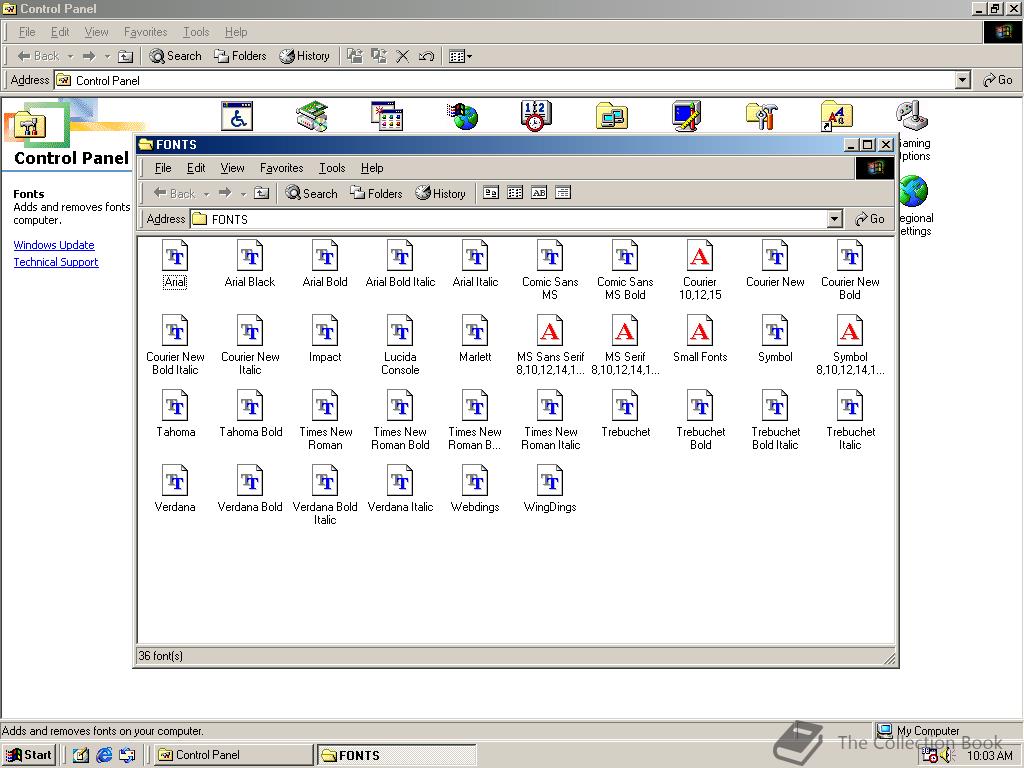Select the MS Sans Serif bitmap font

[550, 345]
